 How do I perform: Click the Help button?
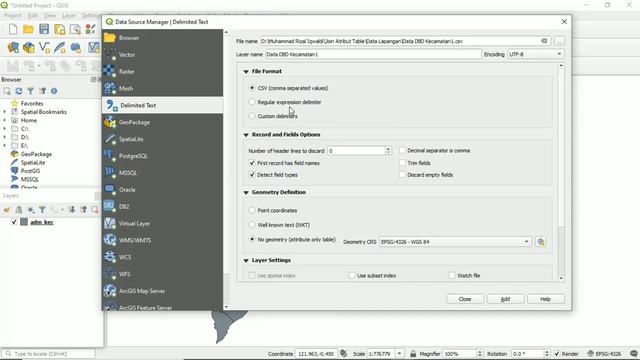point(546,299)
